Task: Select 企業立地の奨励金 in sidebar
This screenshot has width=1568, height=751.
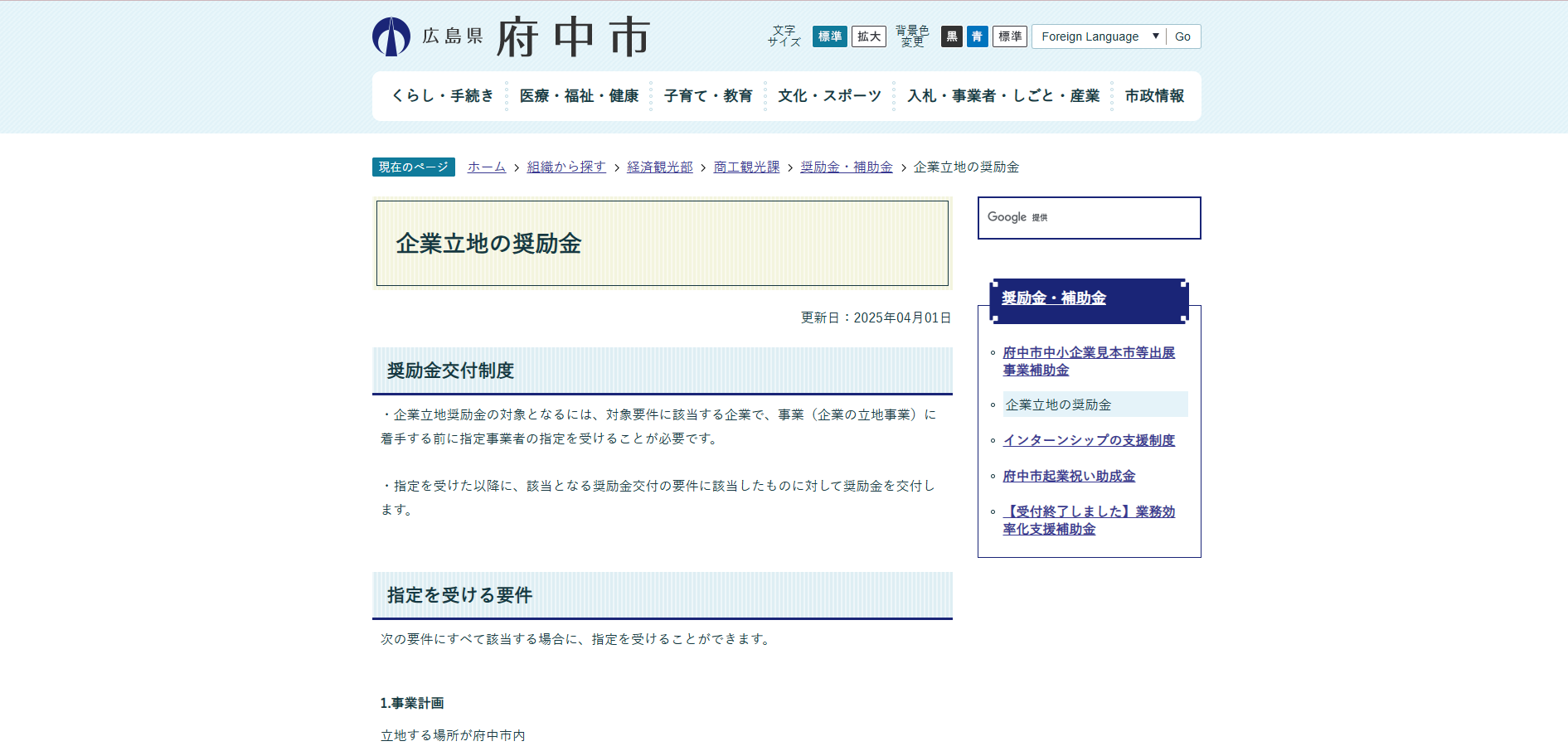Action: 1095,405
